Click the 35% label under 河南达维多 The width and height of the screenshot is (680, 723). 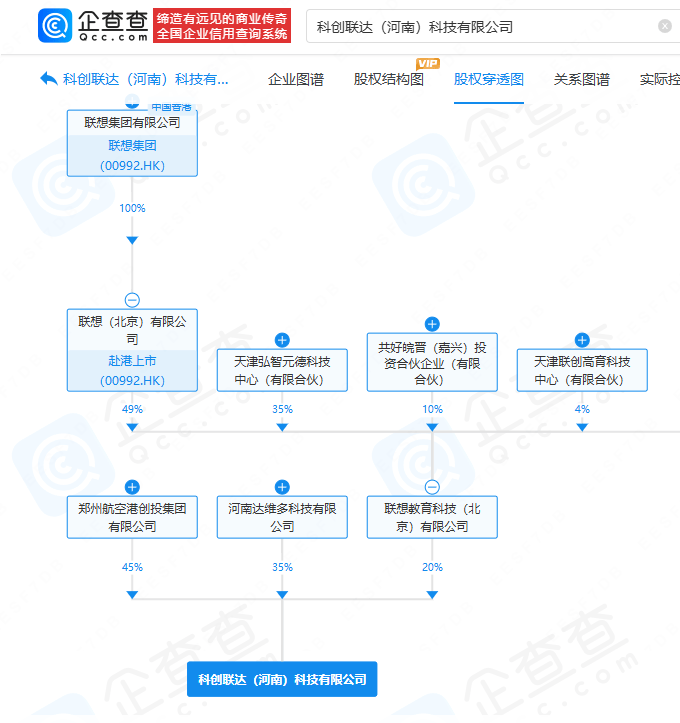(x=282, y=567)
